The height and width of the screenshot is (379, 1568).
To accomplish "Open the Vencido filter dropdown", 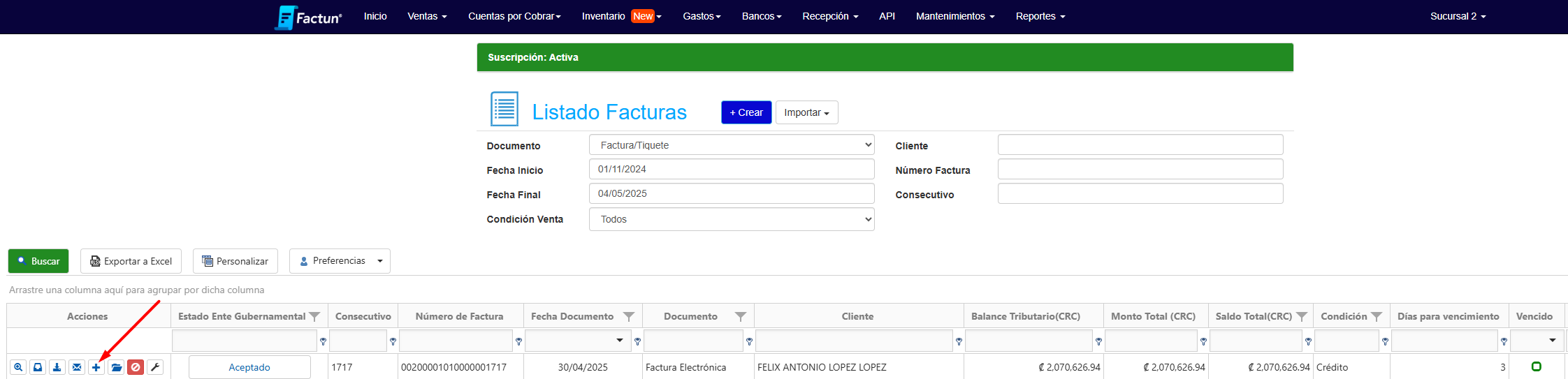I will [1553, 341].
